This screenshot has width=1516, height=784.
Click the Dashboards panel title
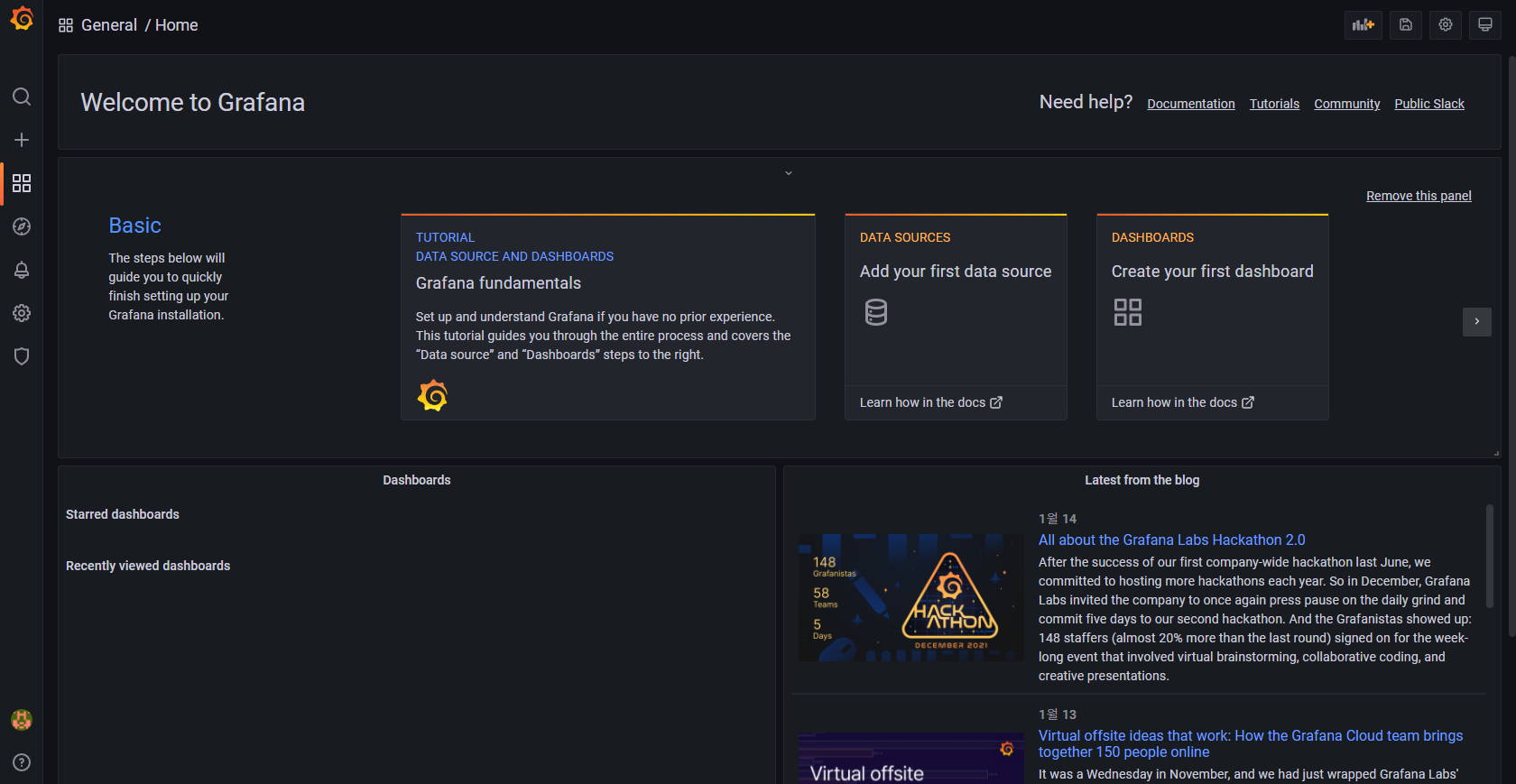(417, 480)
